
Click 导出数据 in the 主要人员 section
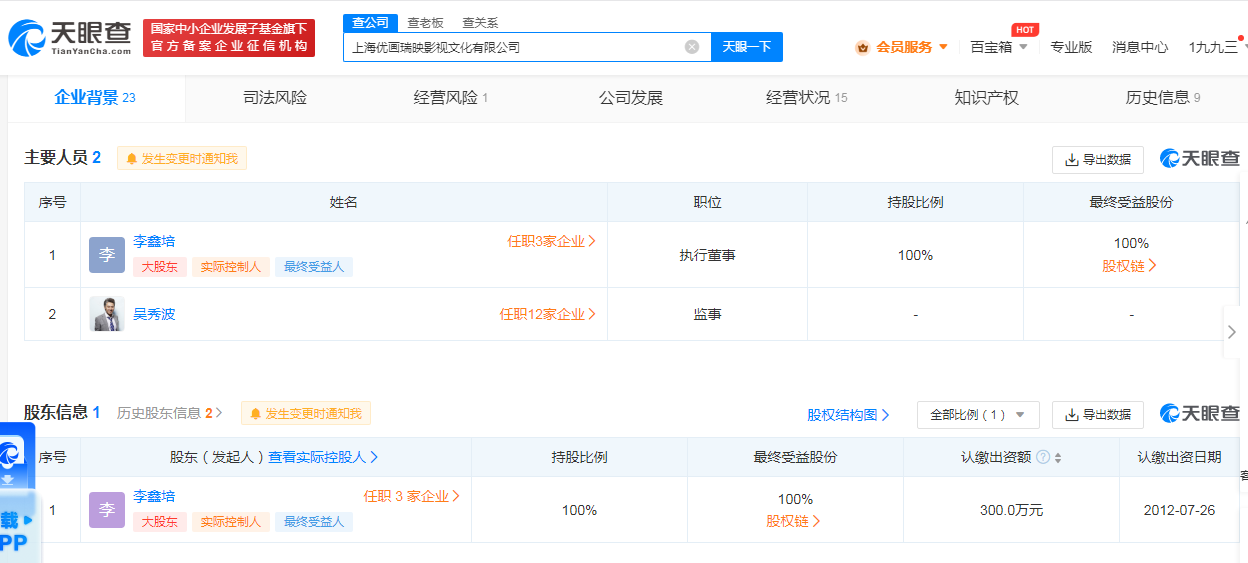point(1098,159)
